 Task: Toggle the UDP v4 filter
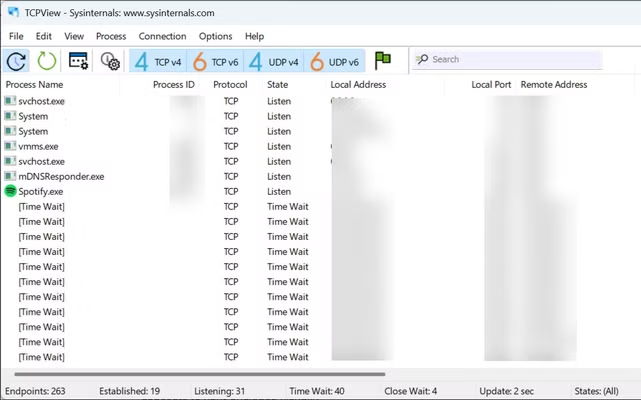pyautogui.click(x=274, y=61)
